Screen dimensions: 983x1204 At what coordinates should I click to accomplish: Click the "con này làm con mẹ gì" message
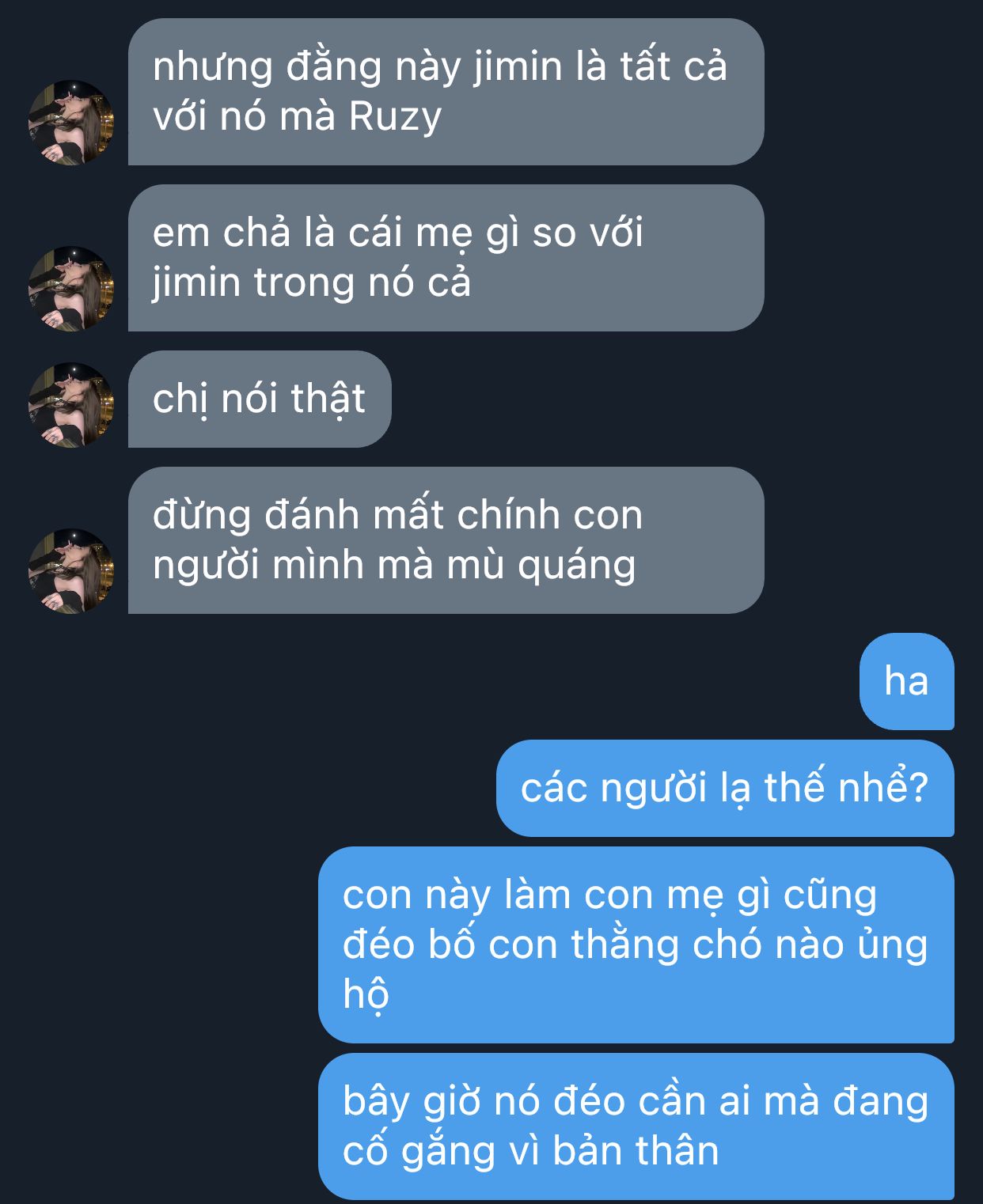click(x=636, y=945)
